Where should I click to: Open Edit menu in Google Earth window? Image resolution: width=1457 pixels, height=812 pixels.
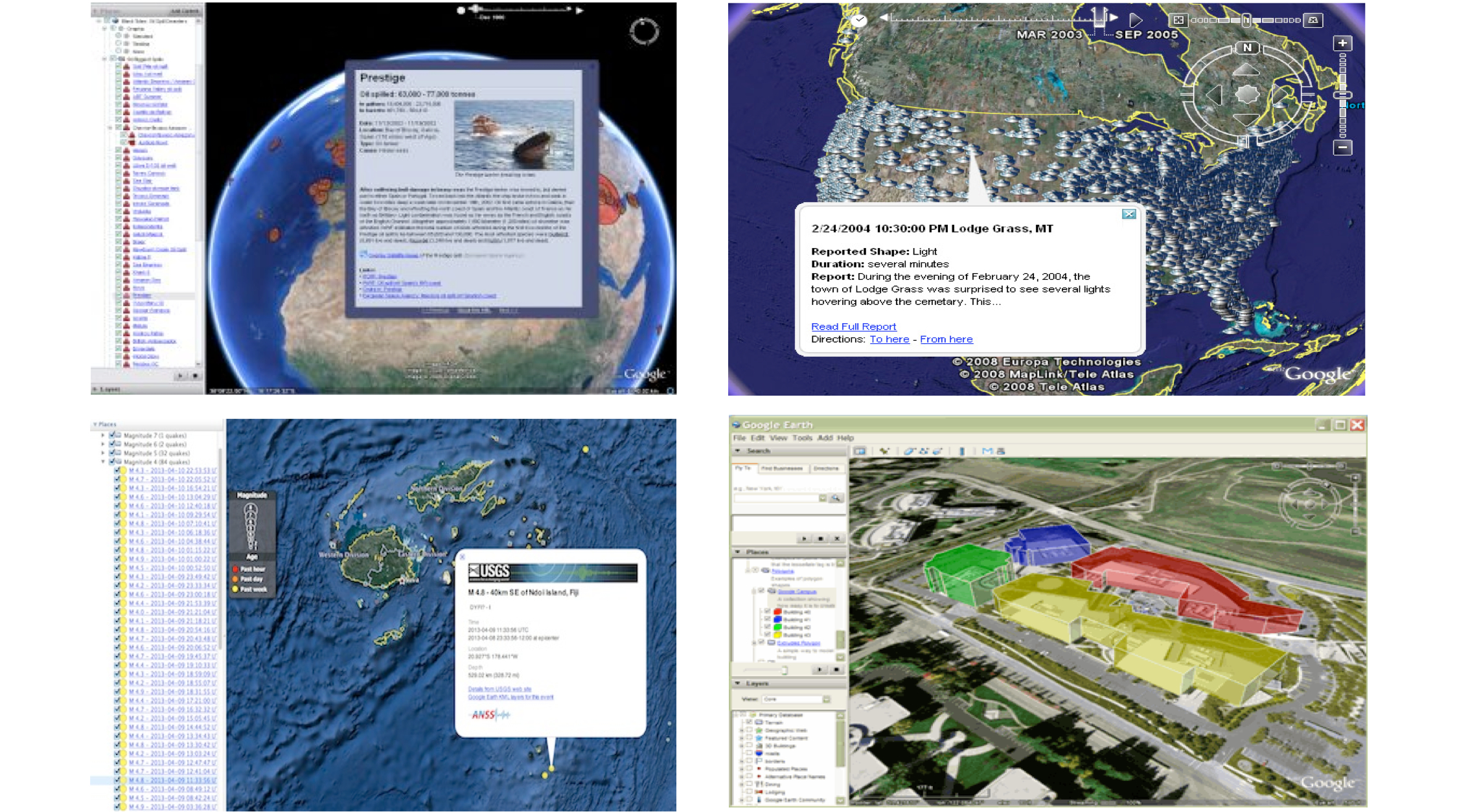point(757,438)
